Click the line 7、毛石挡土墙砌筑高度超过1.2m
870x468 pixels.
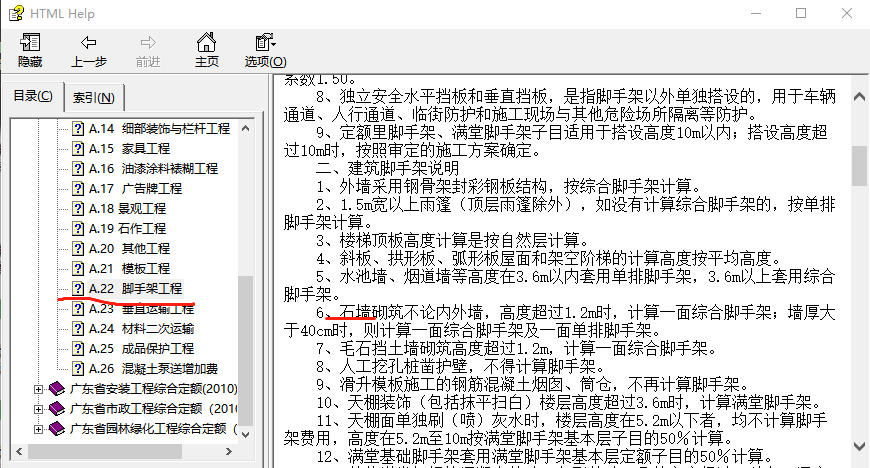coord(517,348)
